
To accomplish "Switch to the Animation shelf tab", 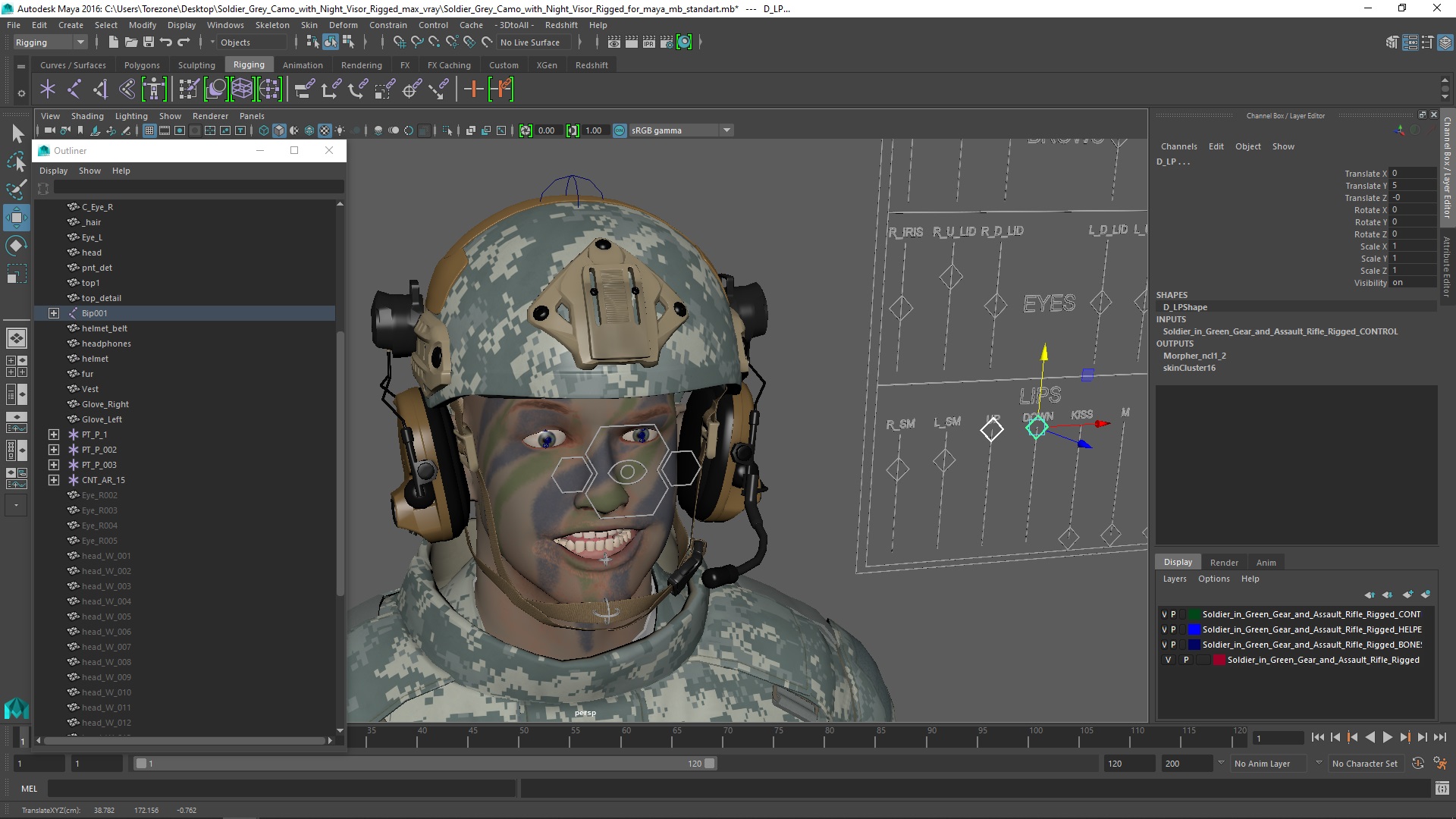I will point(302,65).
